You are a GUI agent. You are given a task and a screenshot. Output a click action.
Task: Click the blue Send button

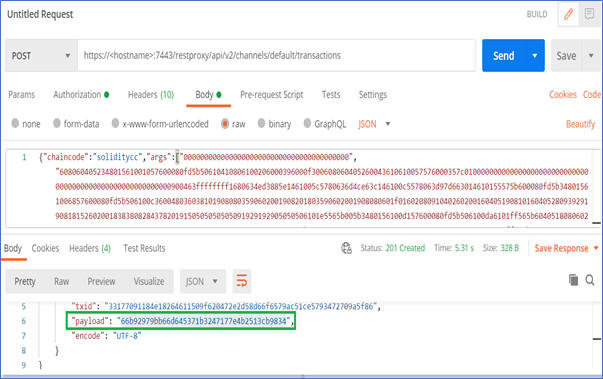click(x=504, y=56)
